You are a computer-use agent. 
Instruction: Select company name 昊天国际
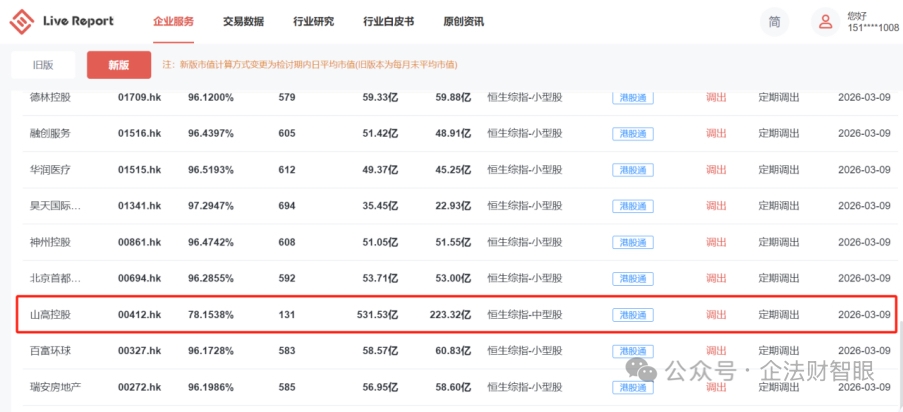55,206
